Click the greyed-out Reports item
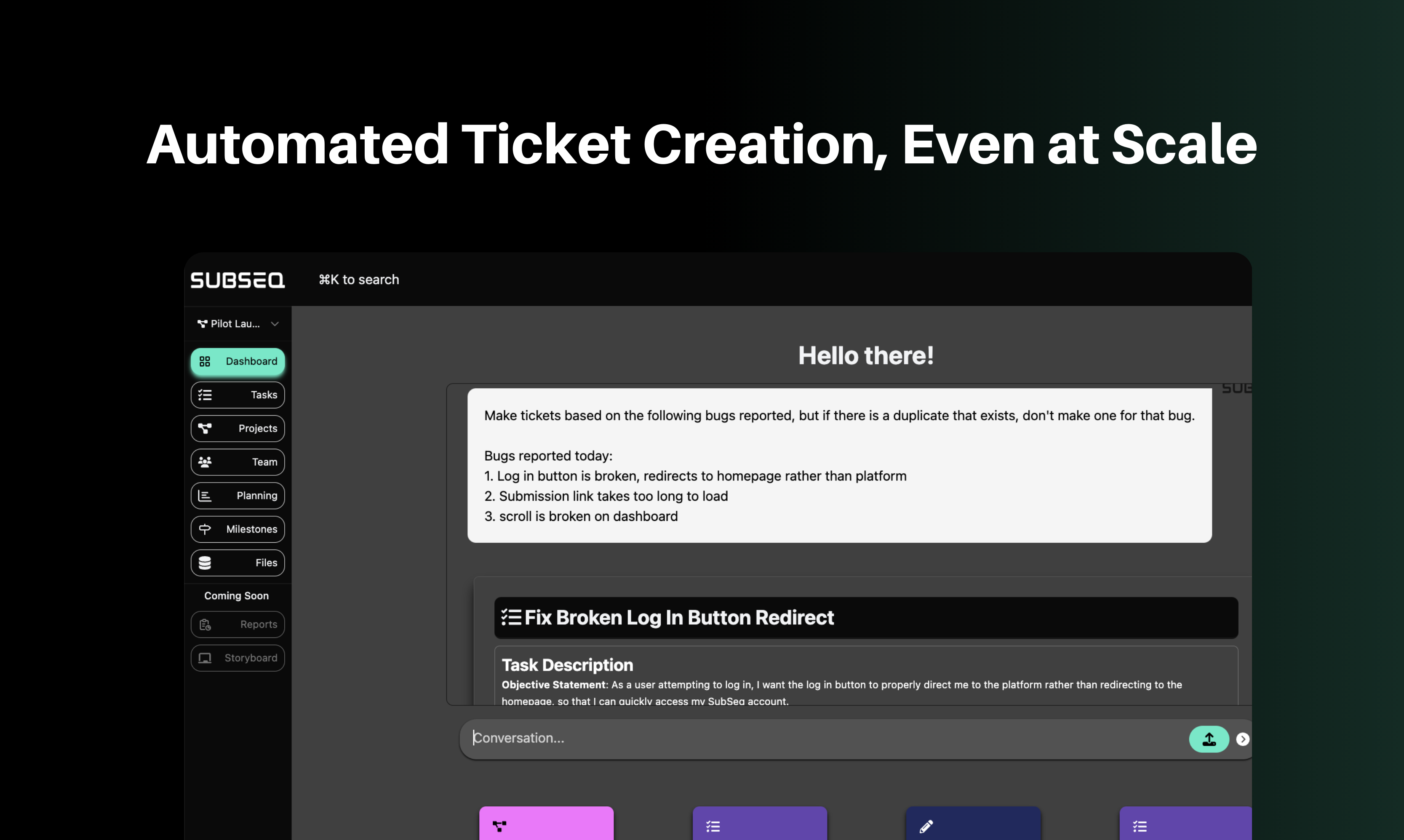Viewport: 1404px width, 840px height. pos(237,624)
